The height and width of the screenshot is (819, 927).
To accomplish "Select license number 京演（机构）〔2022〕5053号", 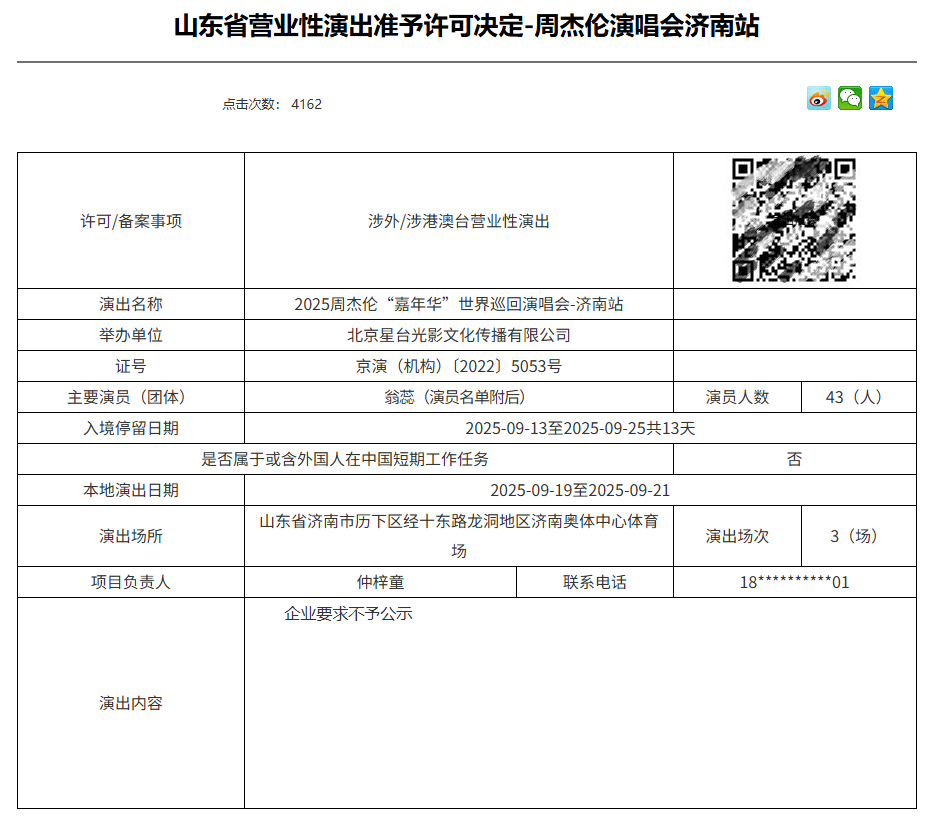I will (x=459, y=366).
